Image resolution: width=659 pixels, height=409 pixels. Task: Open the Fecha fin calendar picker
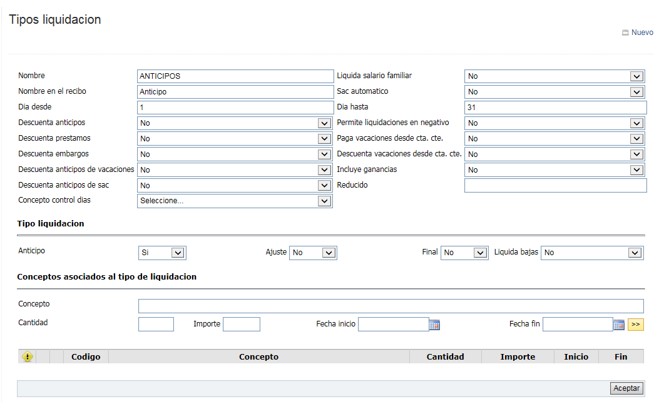(619, 325)
